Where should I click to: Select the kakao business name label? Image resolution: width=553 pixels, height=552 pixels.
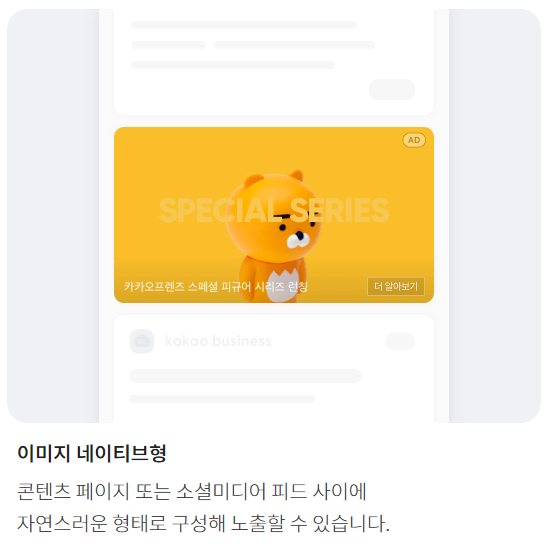218,341
